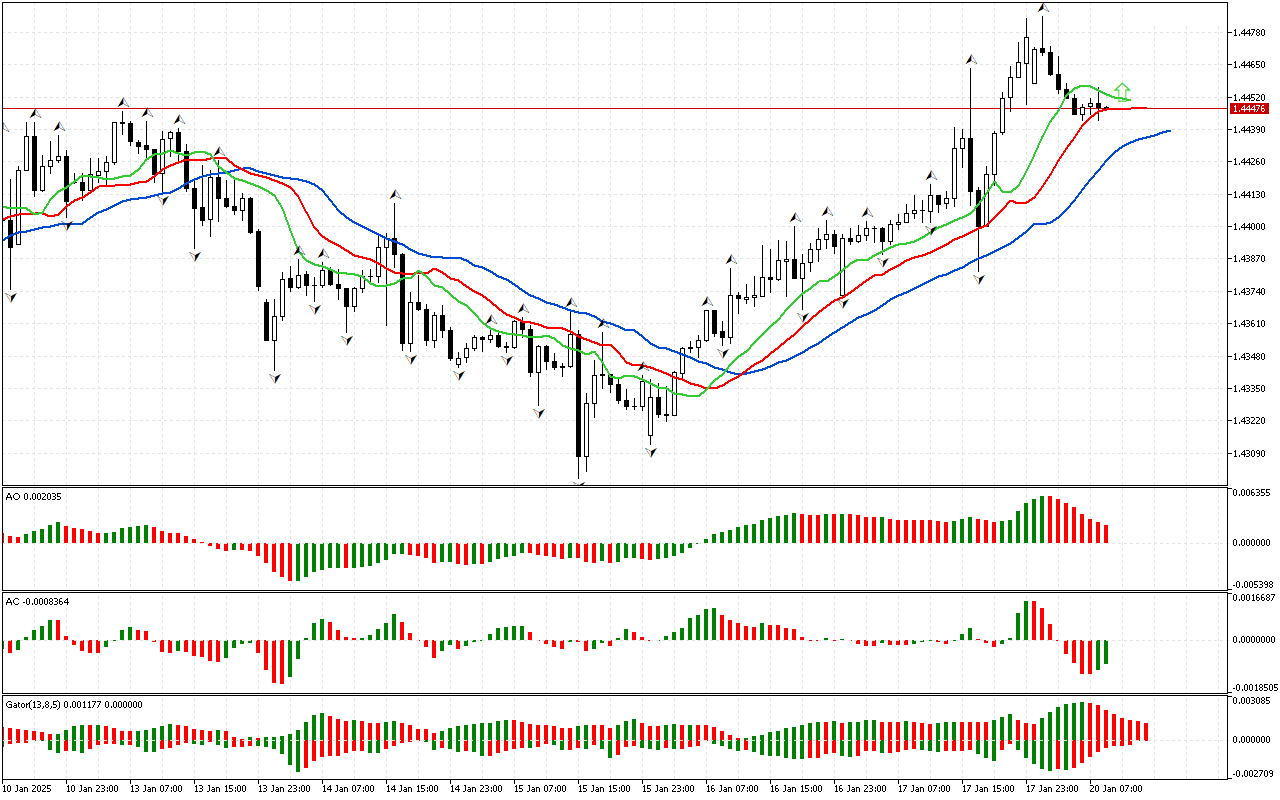Click the 1.43480 price scale label
The image size is (1280, 800).
(x=1249, y=356)
